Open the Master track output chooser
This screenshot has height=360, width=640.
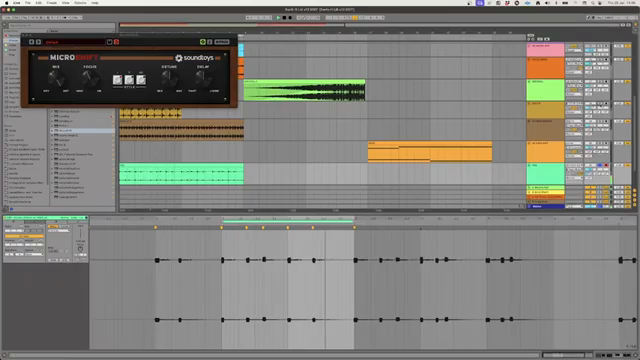pos(574,207)
